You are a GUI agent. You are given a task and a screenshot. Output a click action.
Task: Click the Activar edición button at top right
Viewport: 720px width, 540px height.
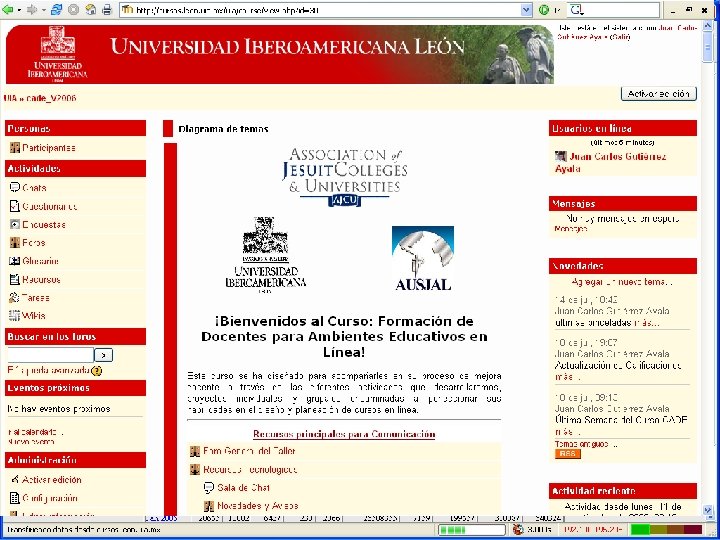658,94
